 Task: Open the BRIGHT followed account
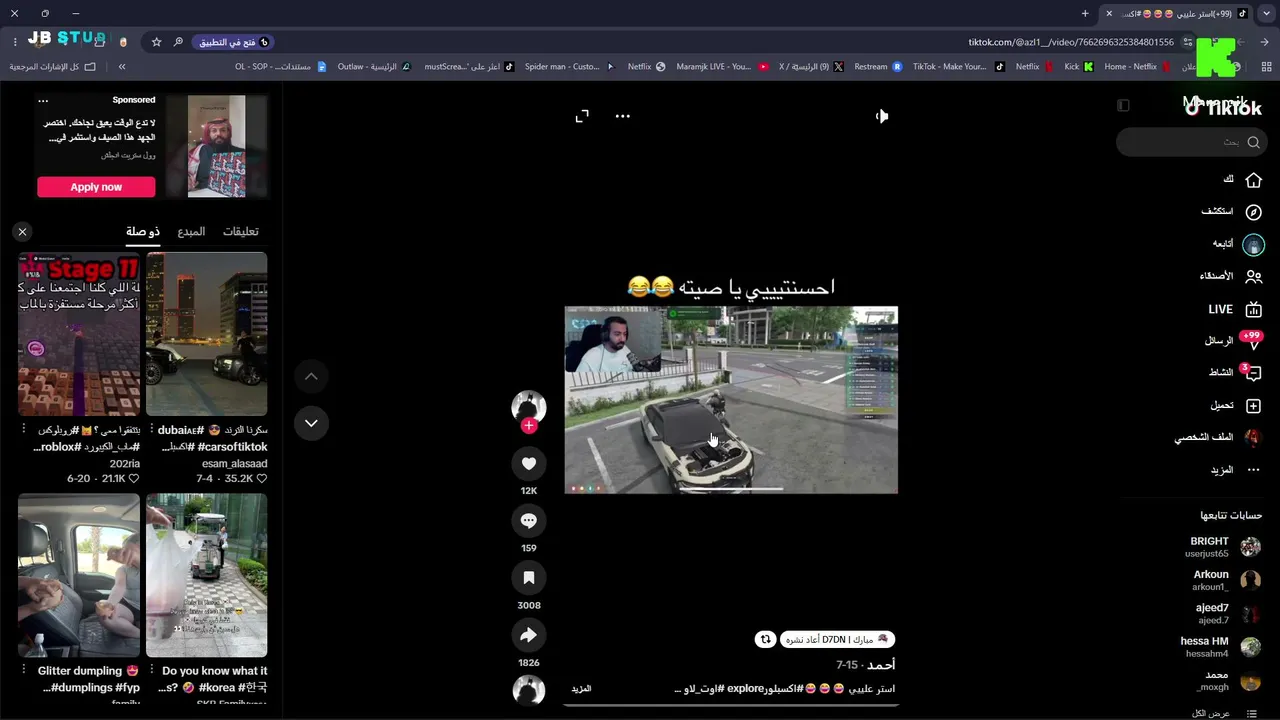click(x=1223, y=547)
